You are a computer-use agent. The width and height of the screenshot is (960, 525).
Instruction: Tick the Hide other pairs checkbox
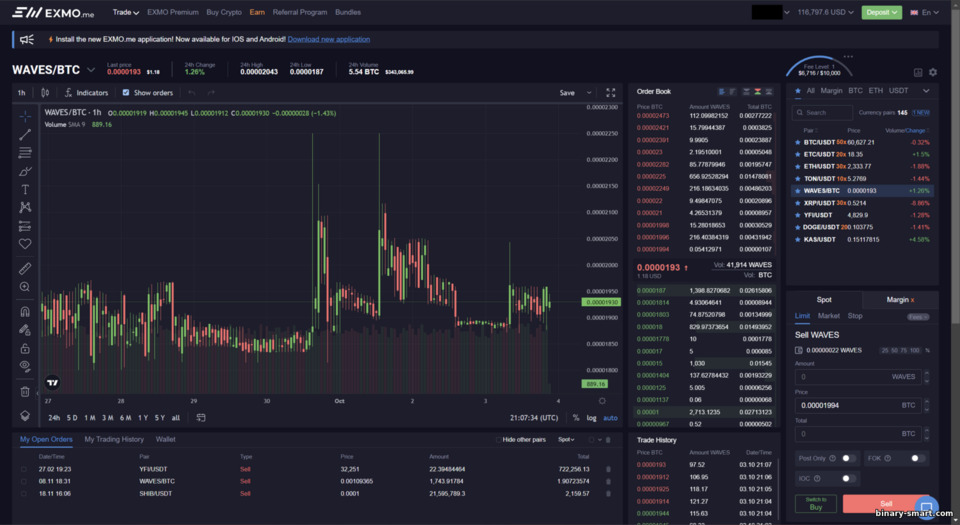click(498, 439)
